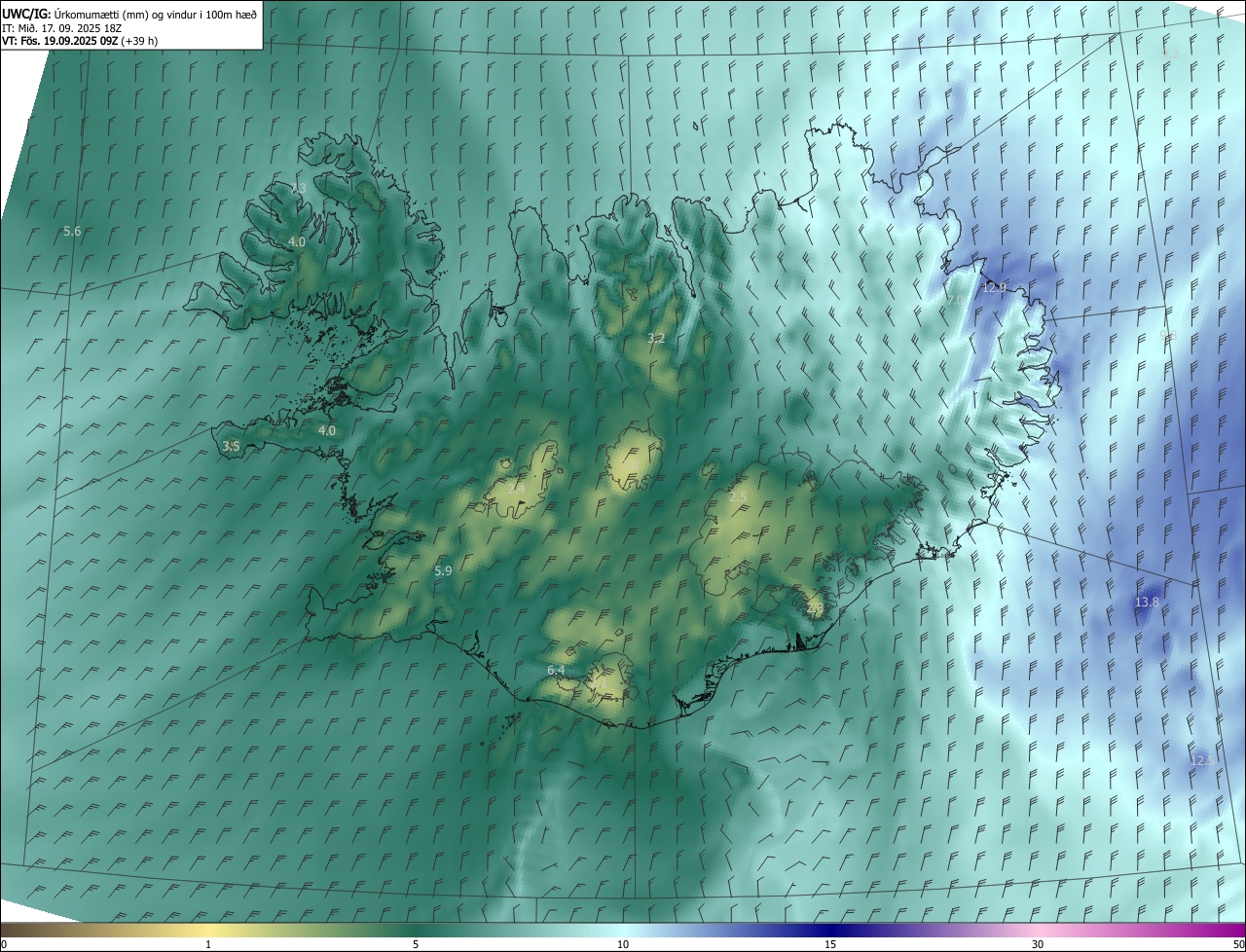
Task: Click the 3.2 value label on the map
Action: 656,339
